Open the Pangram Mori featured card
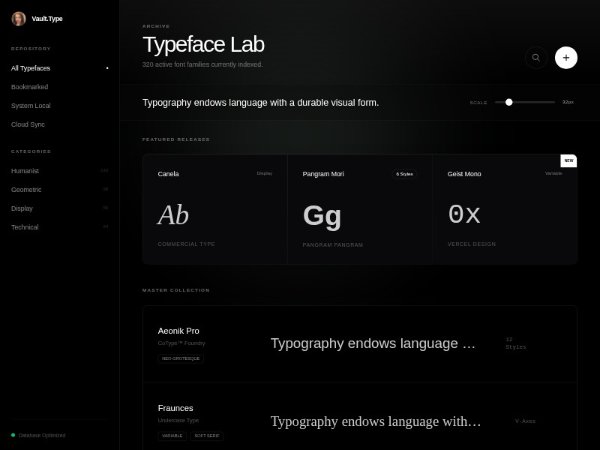This screenshot has height=450, width=600. coord(360,209)
